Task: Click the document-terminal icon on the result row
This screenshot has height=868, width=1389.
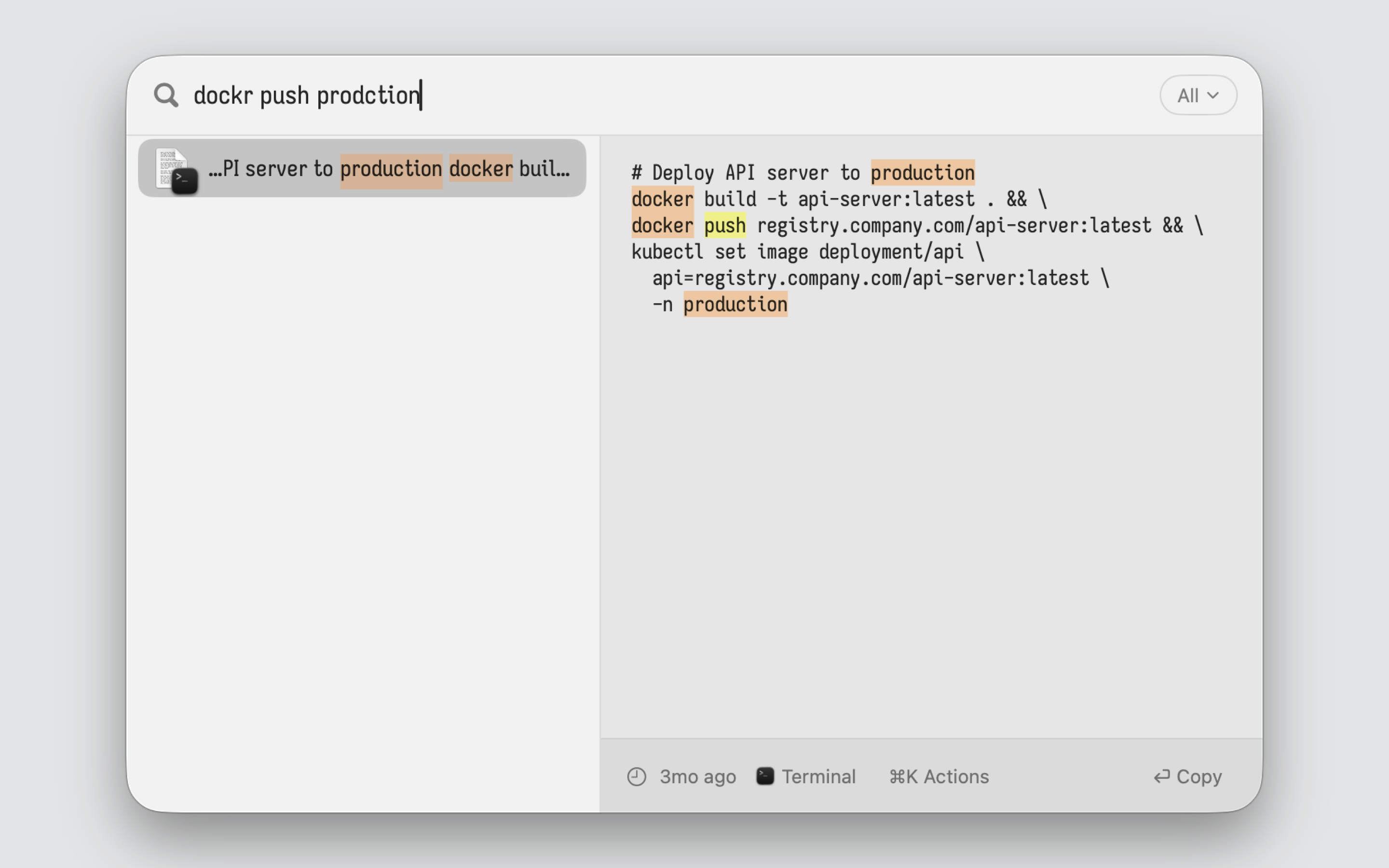Action: 176,169
